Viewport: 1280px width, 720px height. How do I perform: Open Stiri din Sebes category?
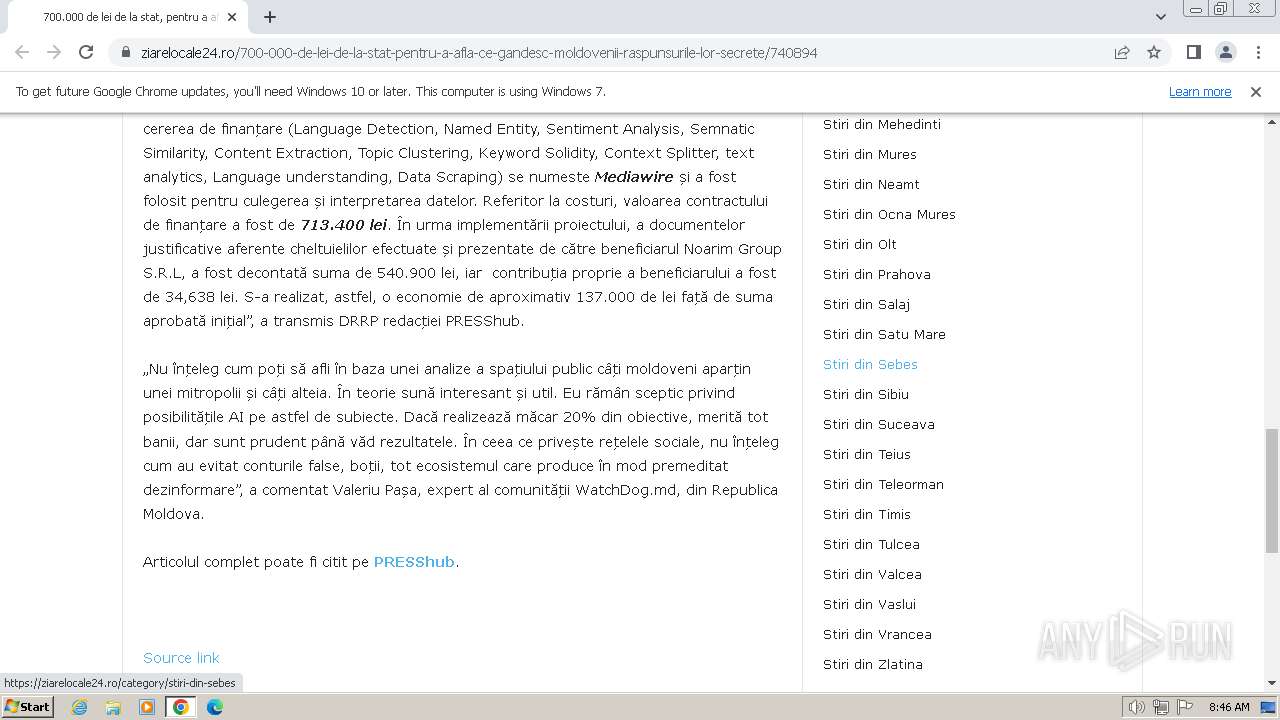tap(870, 364)
